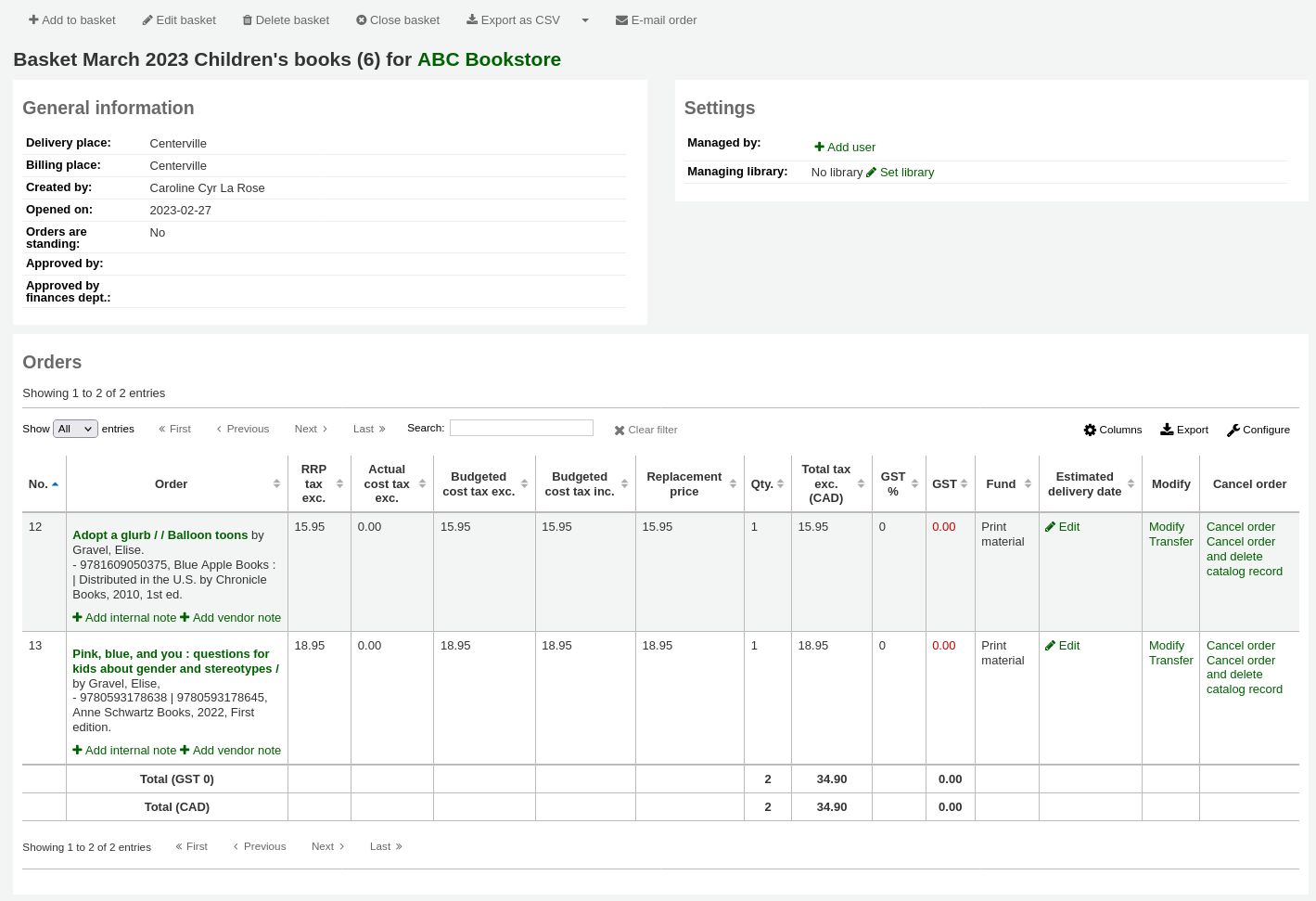Click the E-mail order envelope icon
This screenshot has width=1316, height=901.
coord(621,19)
